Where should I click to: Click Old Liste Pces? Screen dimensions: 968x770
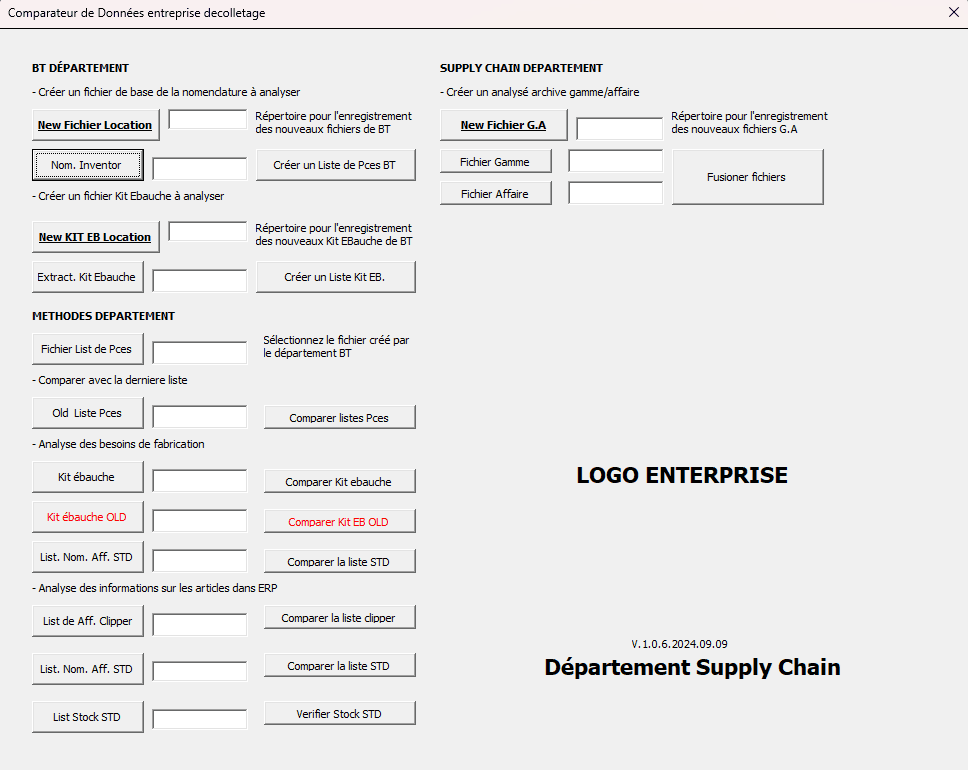click(87, 412)
